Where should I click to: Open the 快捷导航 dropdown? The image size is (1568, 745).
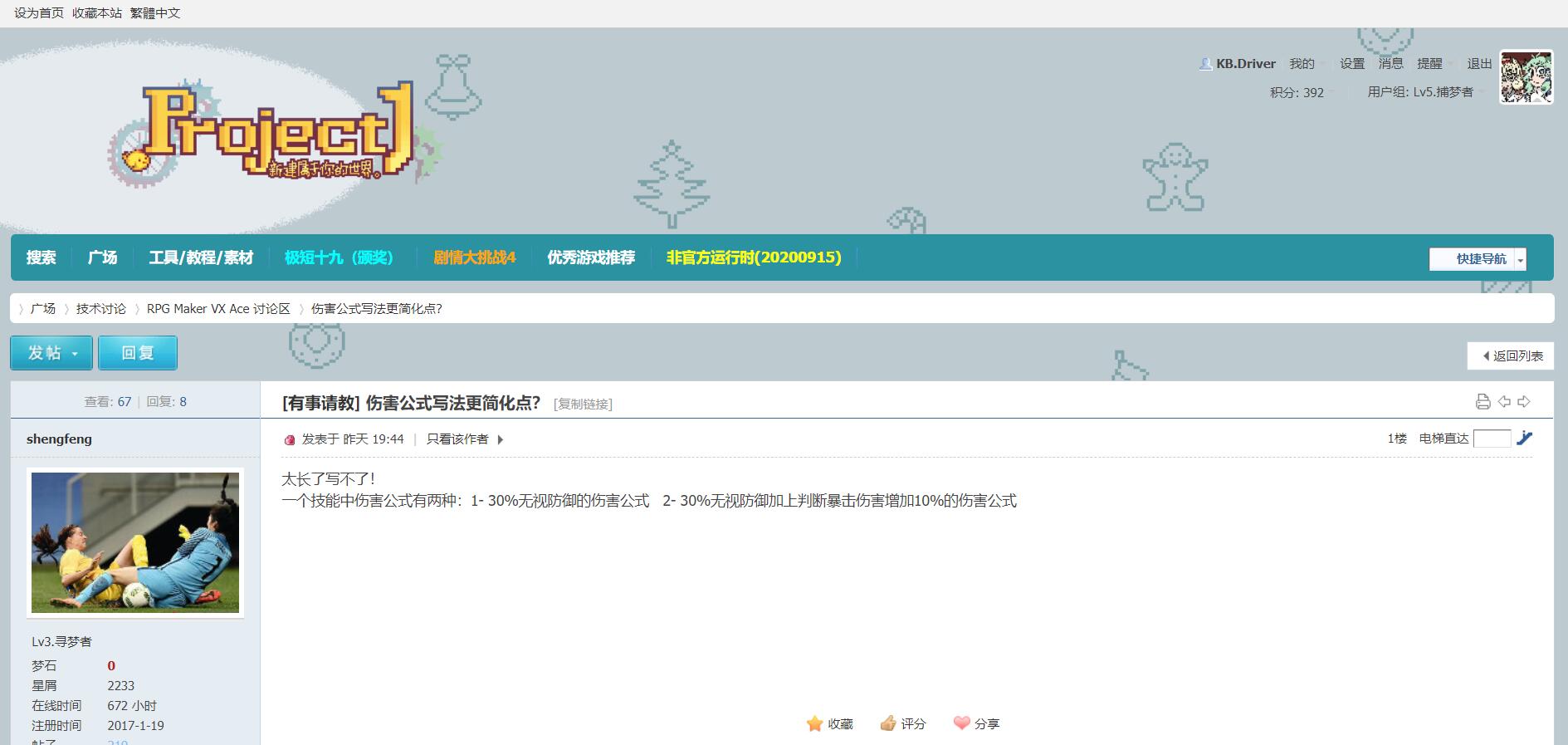click(x=1478, y=259)
